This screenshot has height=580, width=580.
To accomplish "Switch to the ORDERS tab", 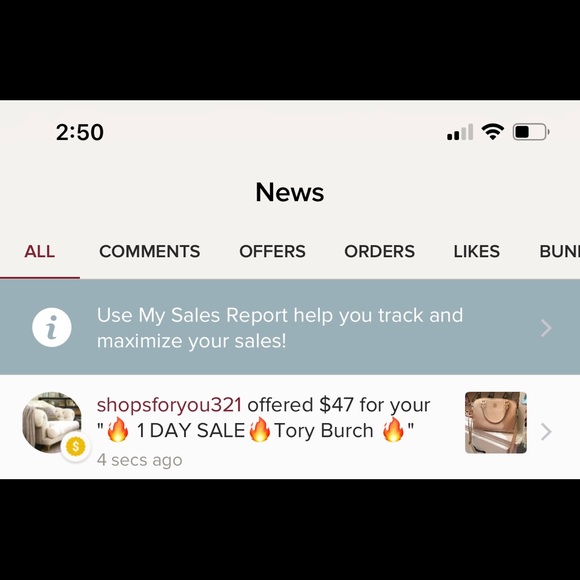I will pyautogui.click(x=380, y=252).
